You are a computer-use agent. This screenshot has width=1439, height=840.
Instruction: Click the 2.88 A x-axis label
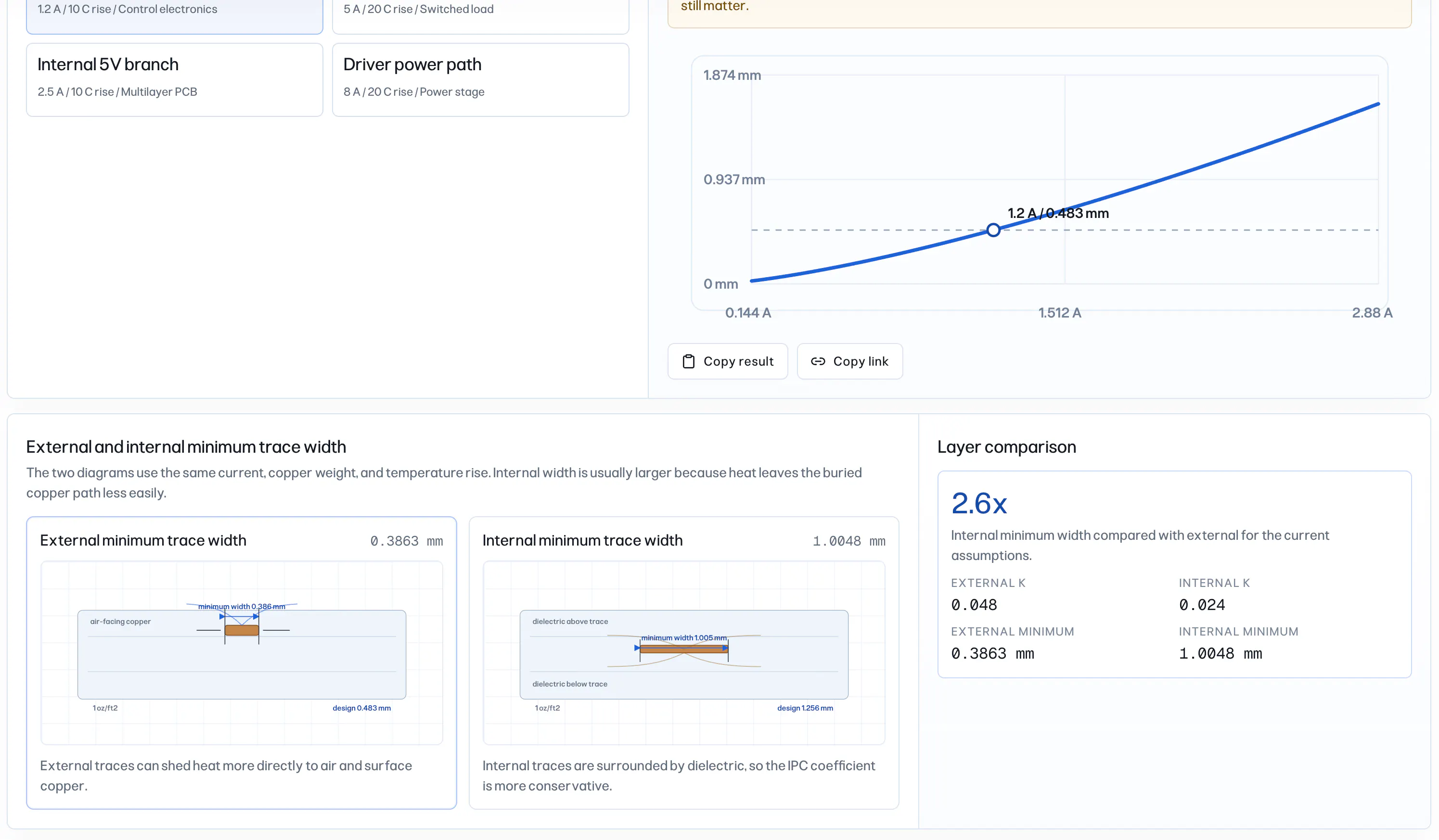point(1372,313)
